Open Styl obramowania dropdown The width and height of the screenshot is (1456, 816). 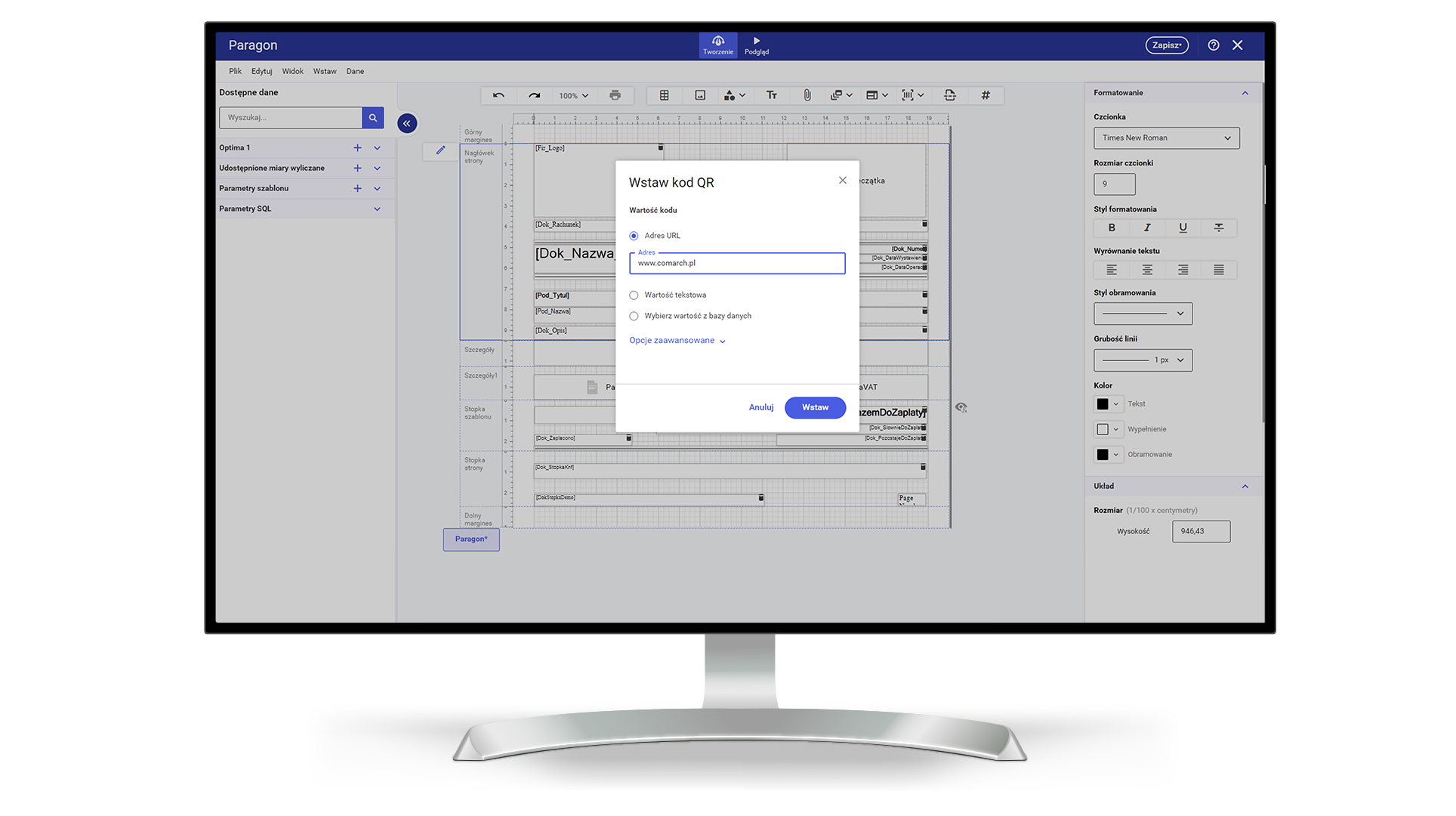point(1143,314)
